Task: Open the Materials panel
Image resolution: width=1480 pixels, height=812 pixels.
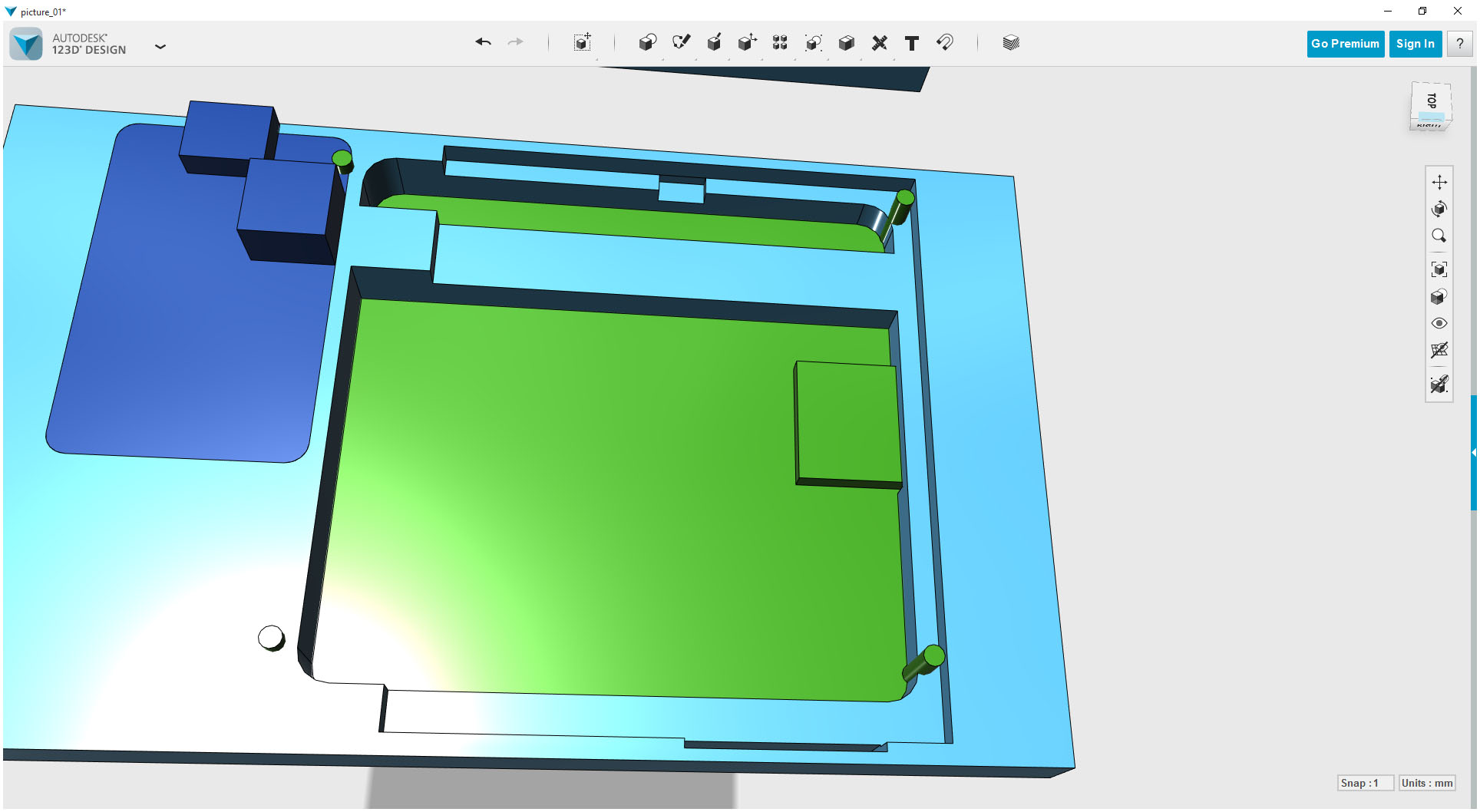Action: click(1010, 43)
